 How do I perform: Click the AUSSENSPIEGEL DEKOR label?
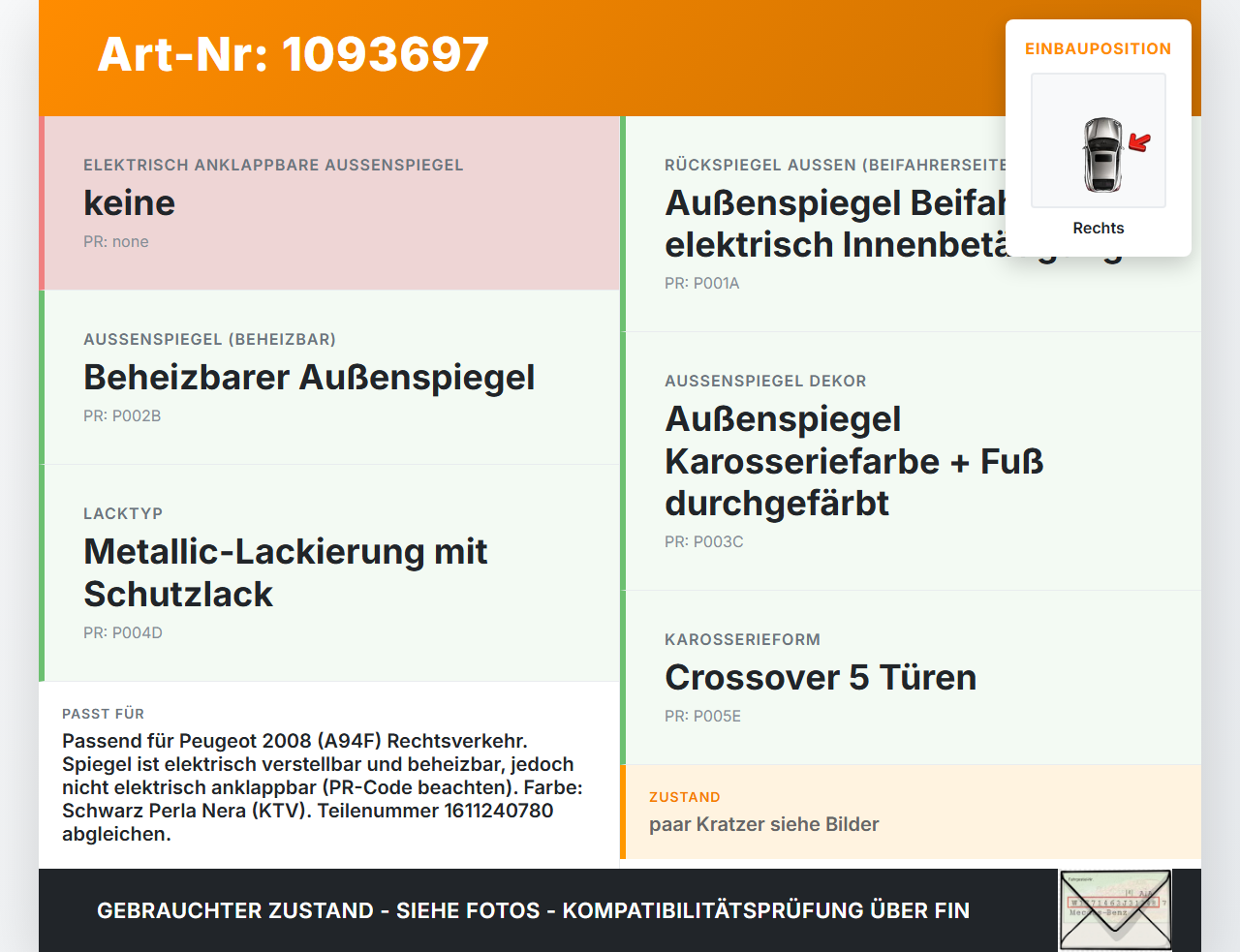765,381
